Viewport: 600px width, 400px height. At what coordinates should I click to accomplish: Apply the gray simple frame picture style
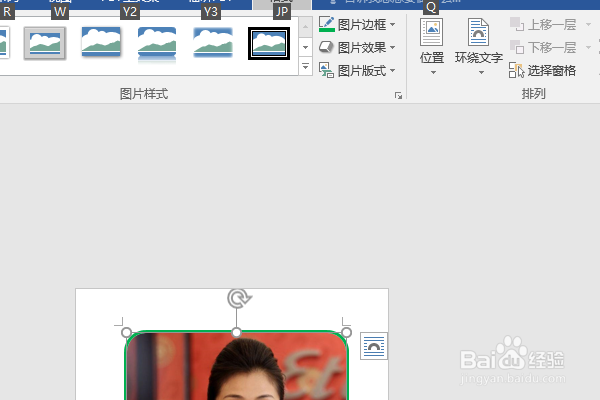(45, 43)
